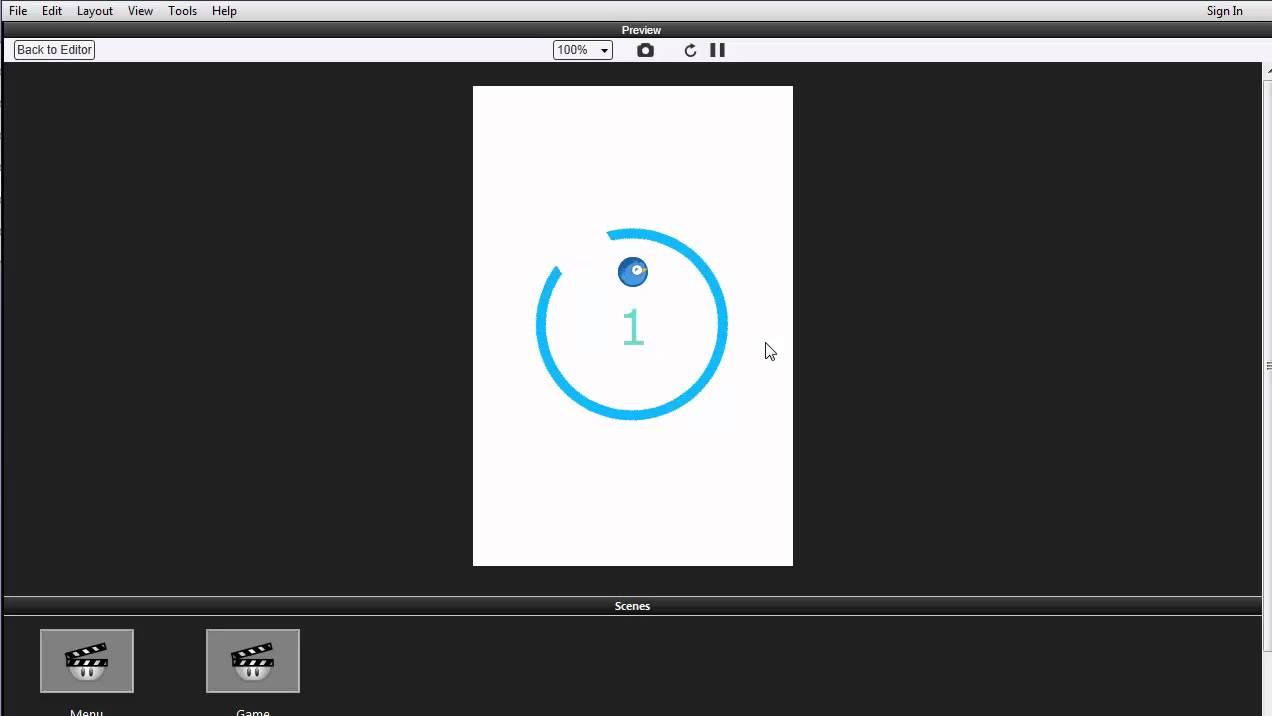The image size is (1272, 716).
Task: Click the score number 1 in preview
Action: [x=632, y=328]
